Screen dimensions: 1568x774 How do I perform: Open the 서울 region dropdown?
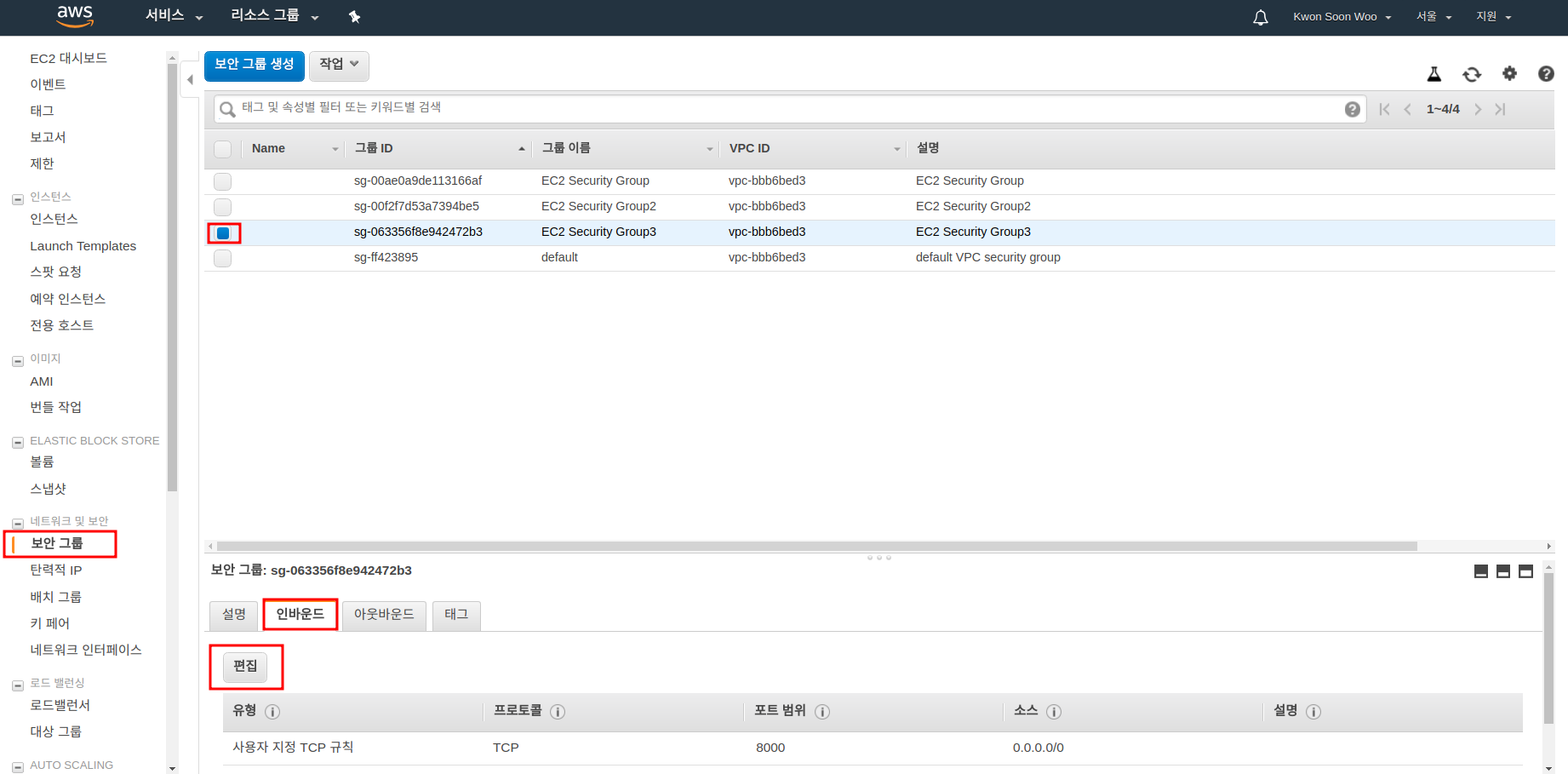tap(1434, 17)
